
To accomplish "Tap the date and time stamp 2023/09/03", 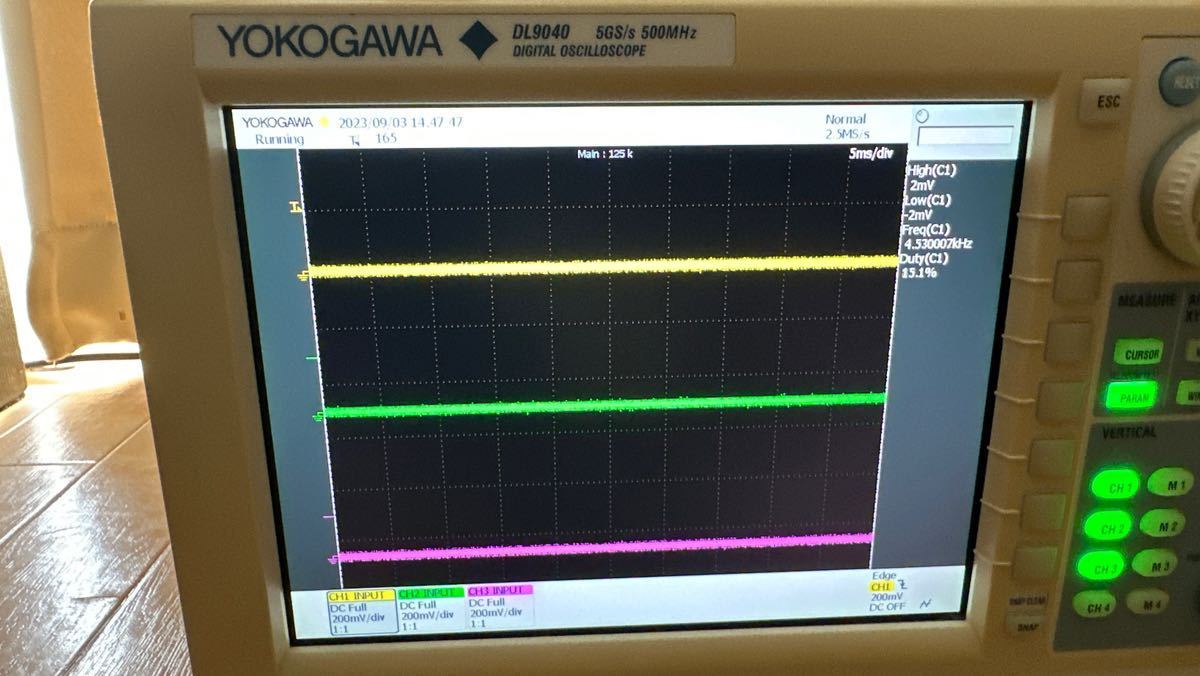I will pyautogui.click(x=400, y=122).
